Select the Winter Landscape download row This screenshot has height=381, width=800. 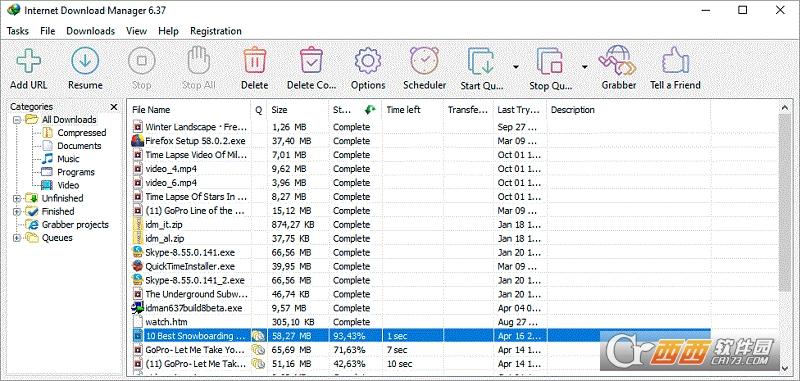[418, 127]
